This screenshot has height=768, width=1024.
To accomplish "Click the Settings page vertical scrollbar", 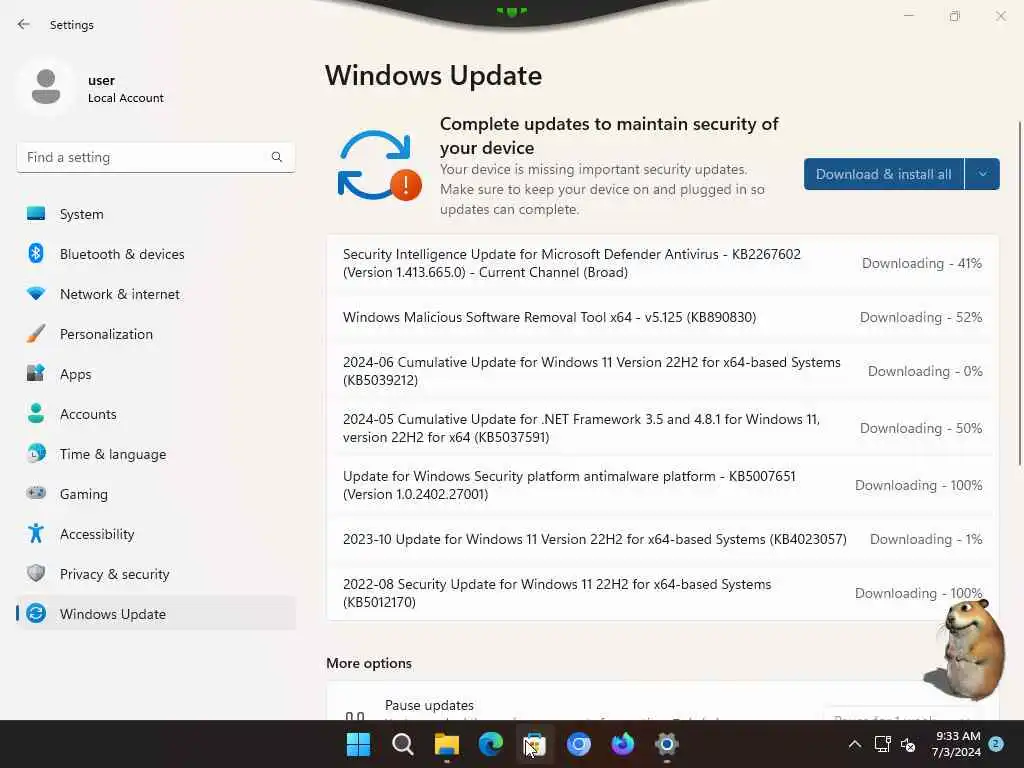I will (x=1019, y=293).
